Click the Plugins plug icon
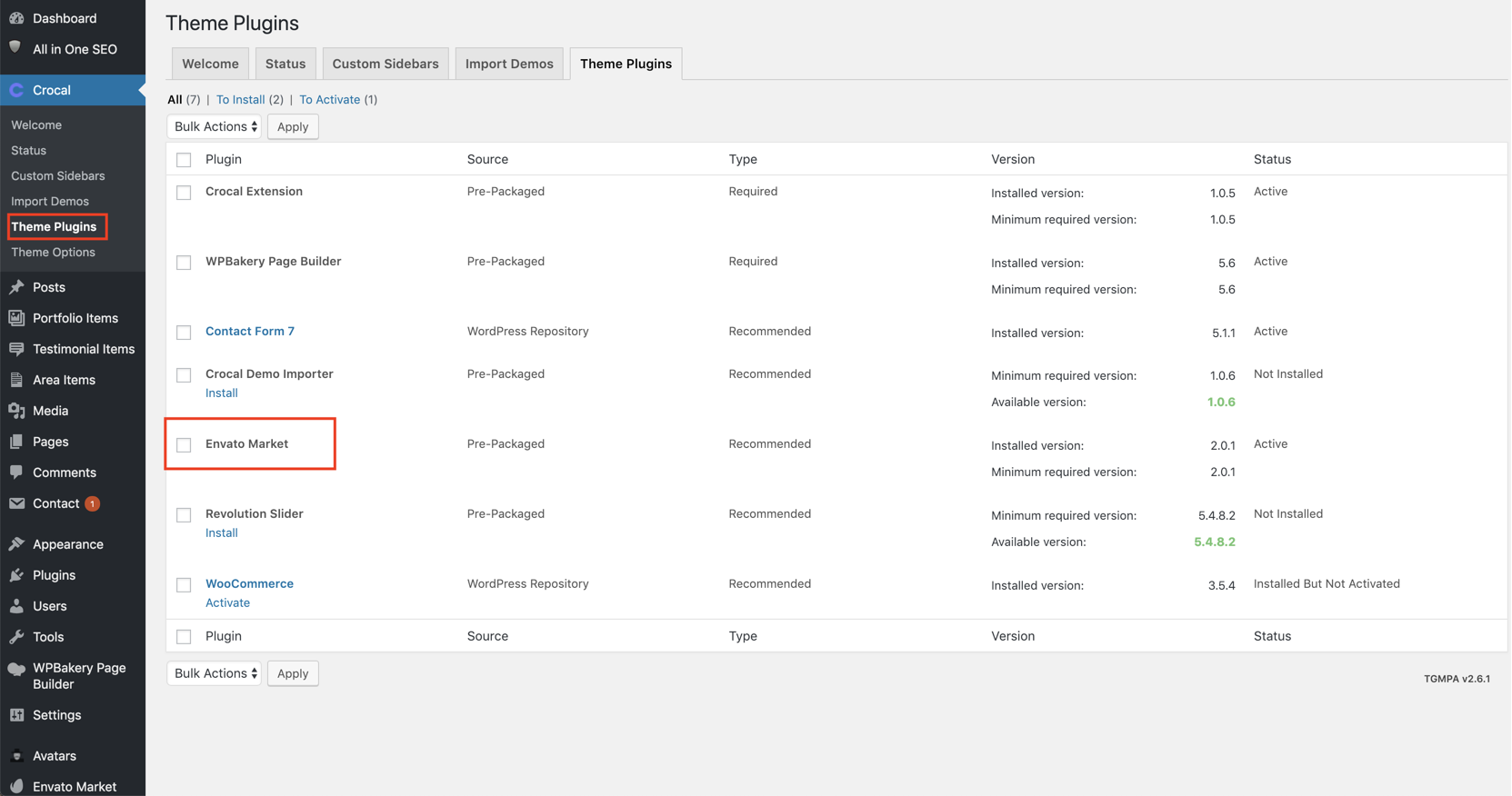The height and width of the screenshot is (796, 1512). 16,575
